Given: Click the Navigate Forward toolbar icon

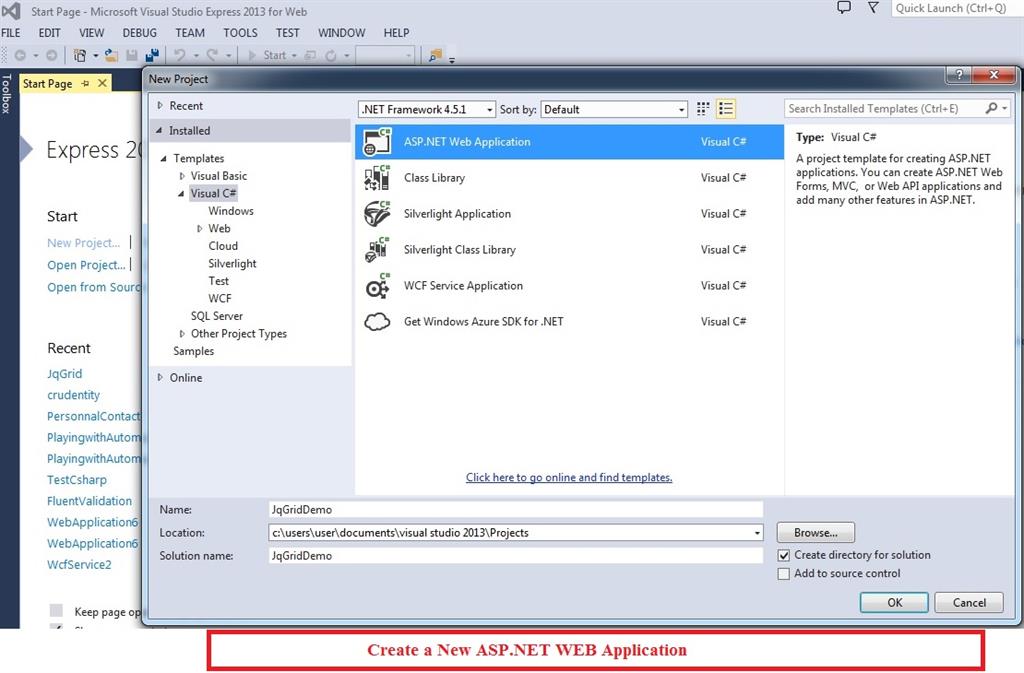Looking at the screenshot, I should (52, 55).
